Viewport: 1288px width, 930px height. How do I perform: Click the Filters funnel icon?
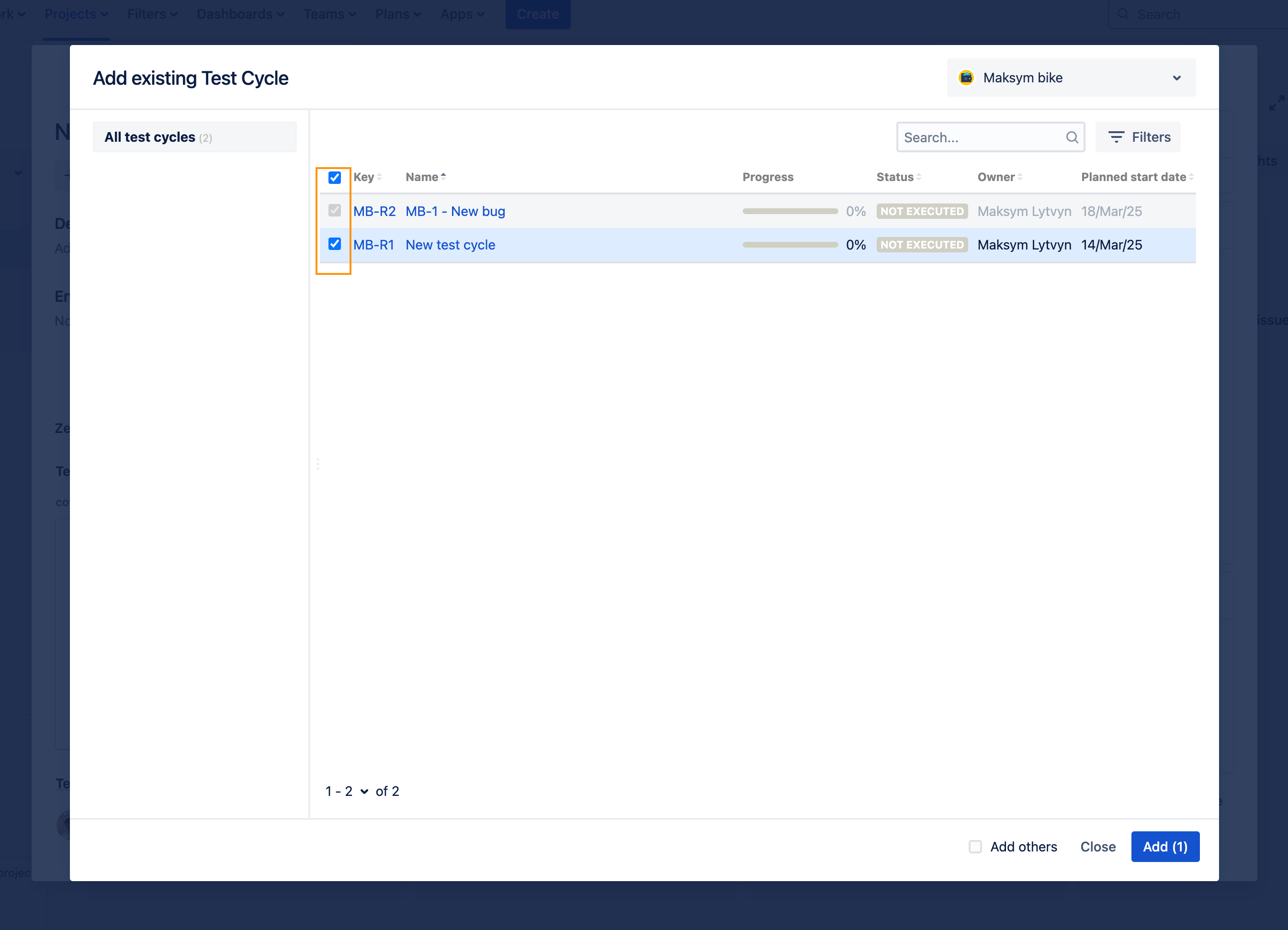tap(1116, 137)
